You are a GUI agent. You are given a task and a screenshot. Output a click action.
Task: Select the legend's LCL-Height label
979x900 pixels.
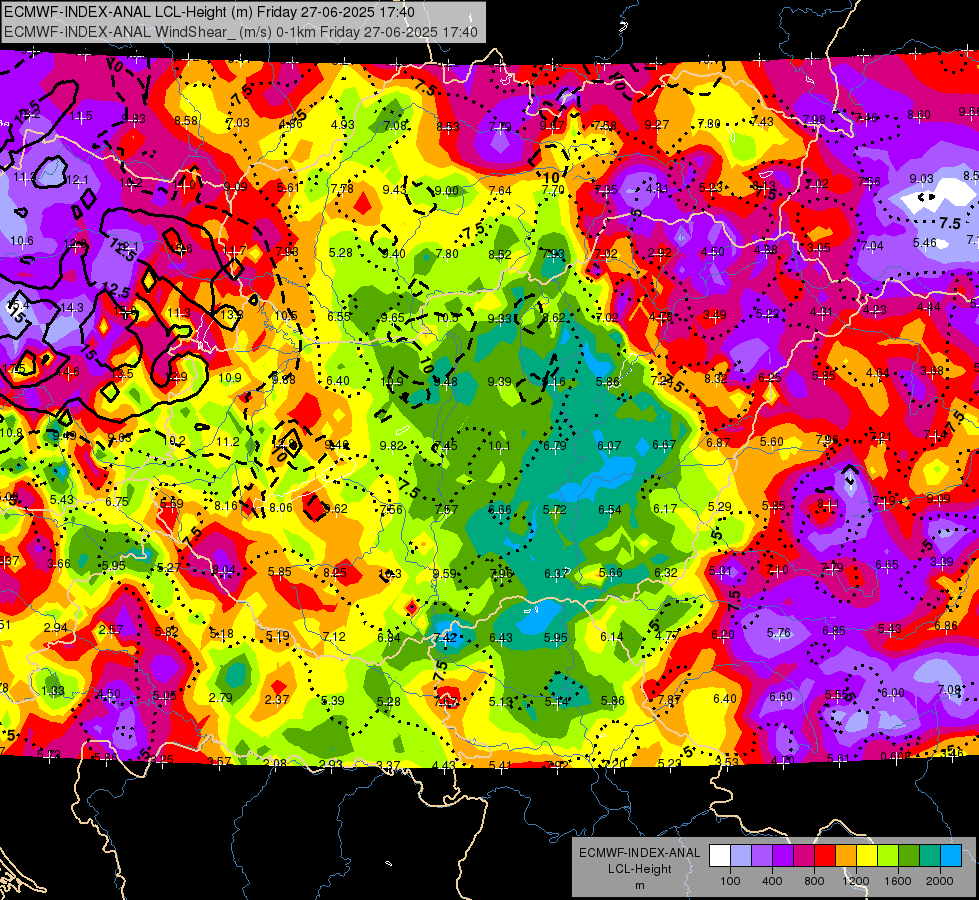640,869
